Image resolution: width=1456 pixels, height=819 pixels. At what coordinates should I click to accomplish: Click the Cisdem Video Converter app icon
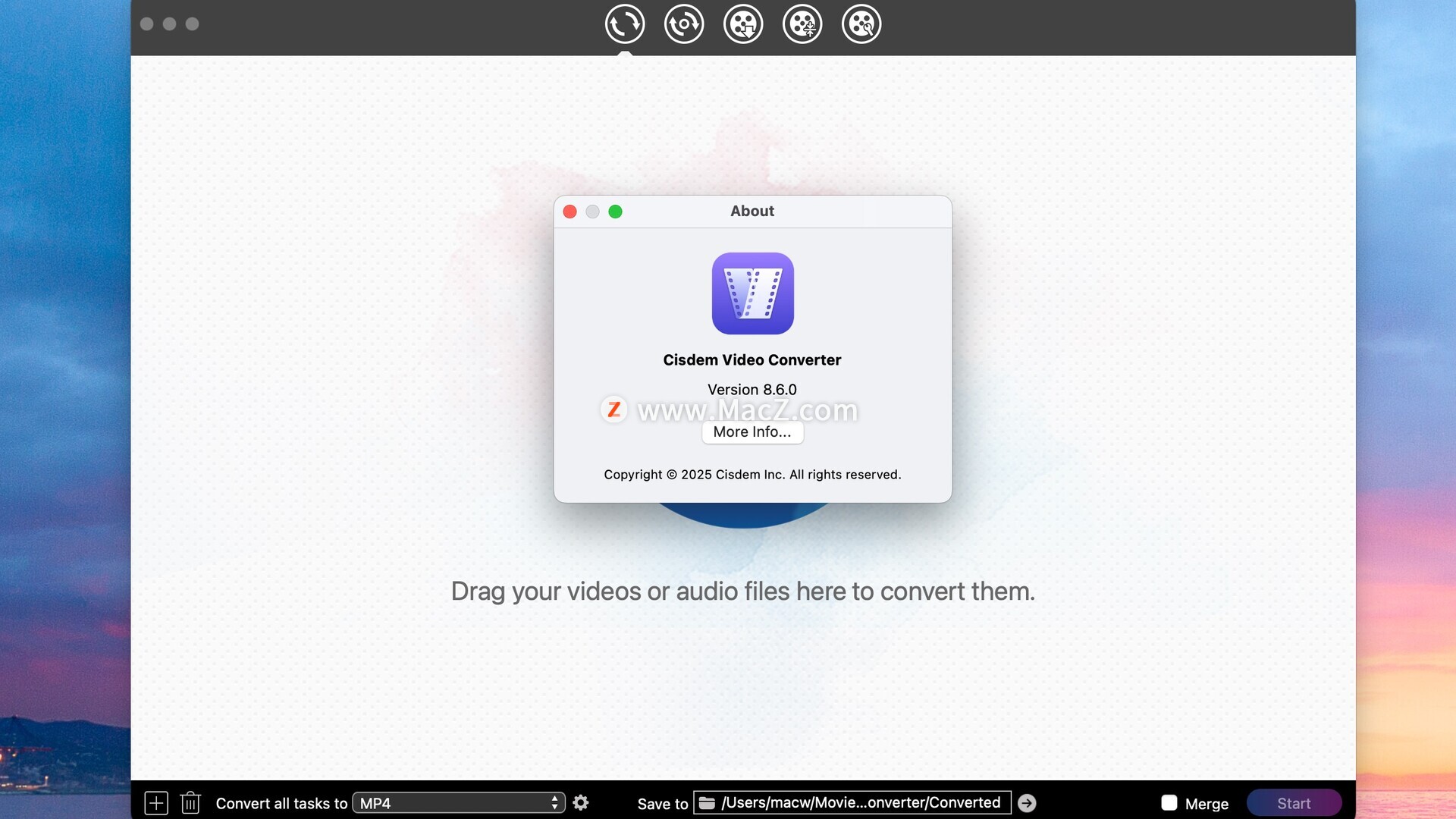click(x=752, y=293)
